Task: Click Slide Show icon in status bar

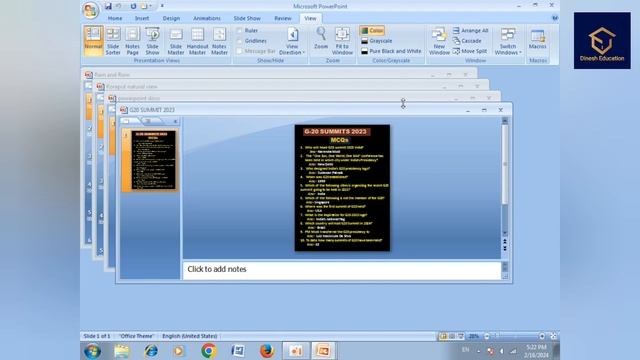Action: 461,336
